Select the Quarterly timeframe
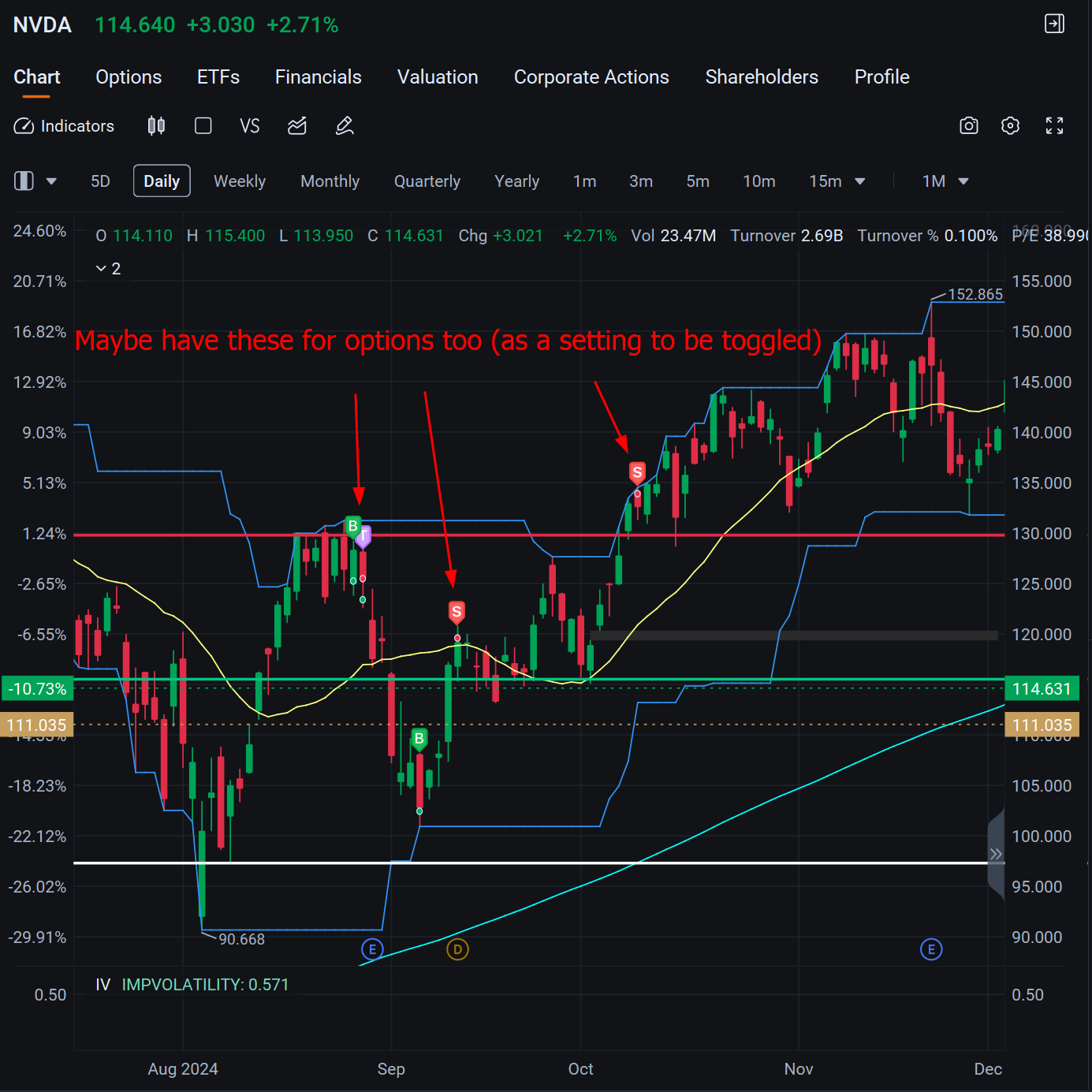This screenshot has width=1092, height=1092. 427,181
